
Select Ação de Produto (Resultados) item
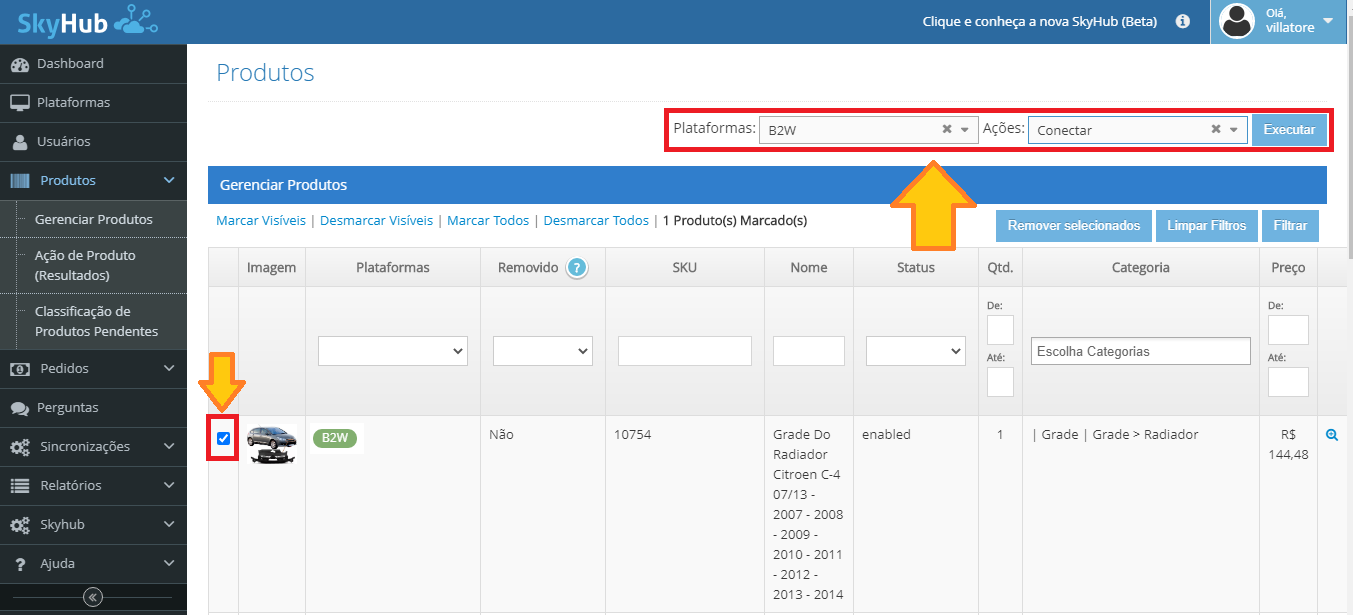tap(85, 265)
